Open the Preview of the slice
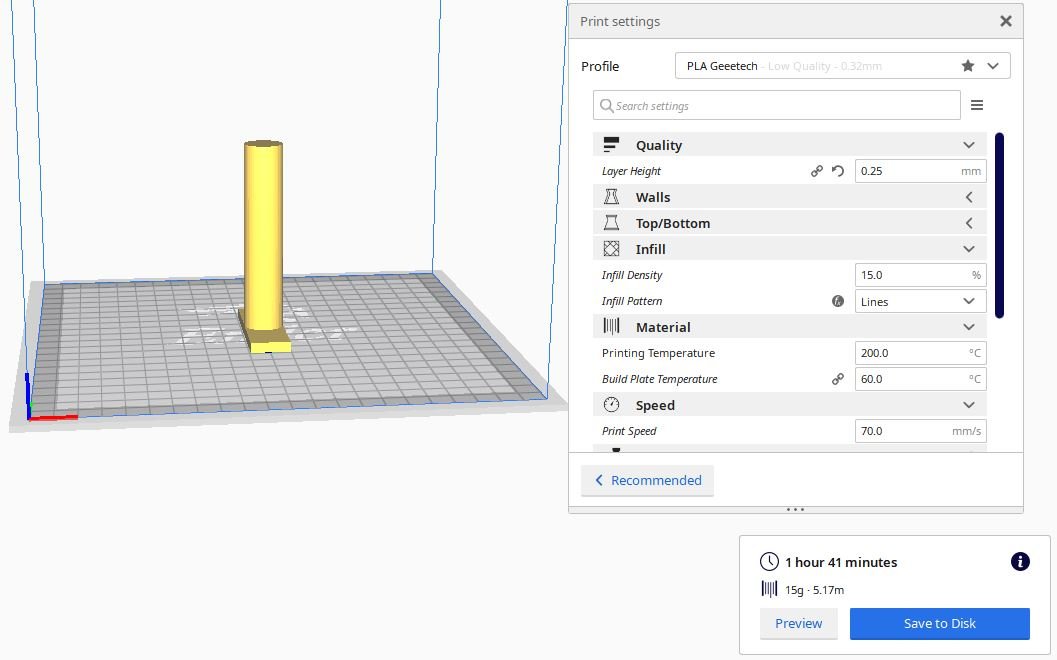The image size is (1057, 660). (x=798, y=624)
